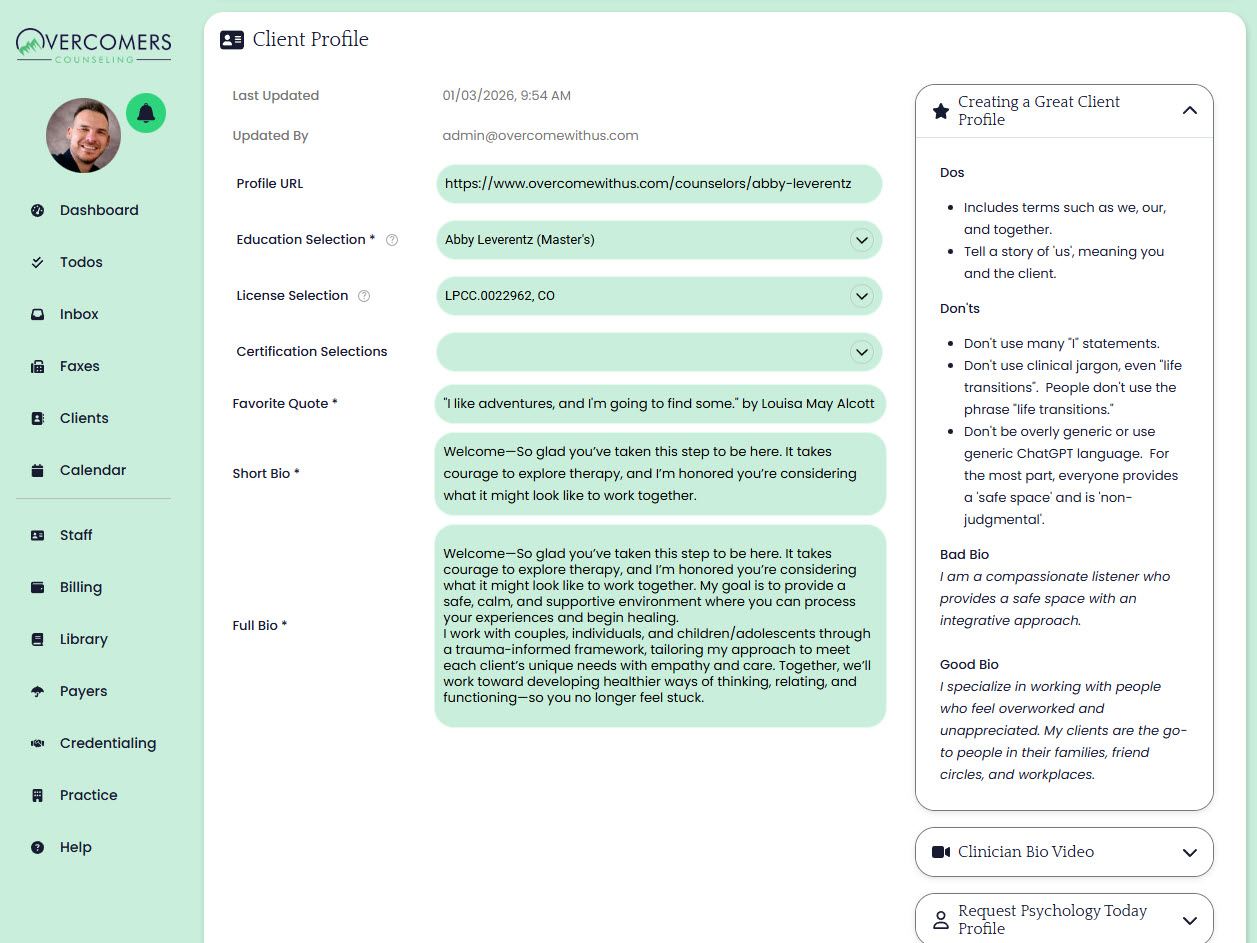This screenshot has width=1257, height=943.
Task: Open the Library page
Action: pyautogui.click(x=84, y=639)
